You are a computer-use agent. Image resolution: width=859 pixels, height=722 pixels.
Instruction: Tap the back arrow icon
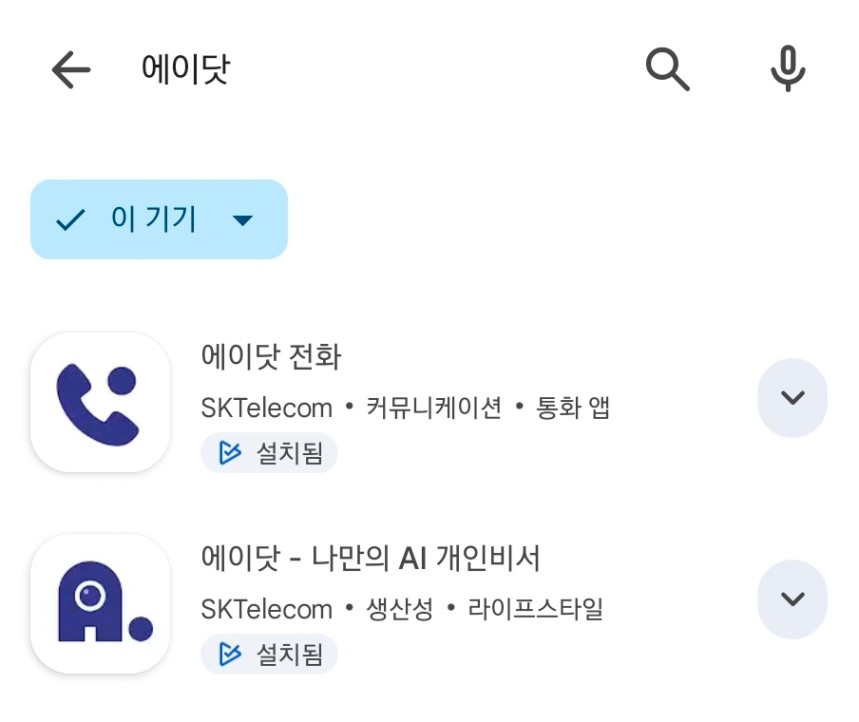71,69
